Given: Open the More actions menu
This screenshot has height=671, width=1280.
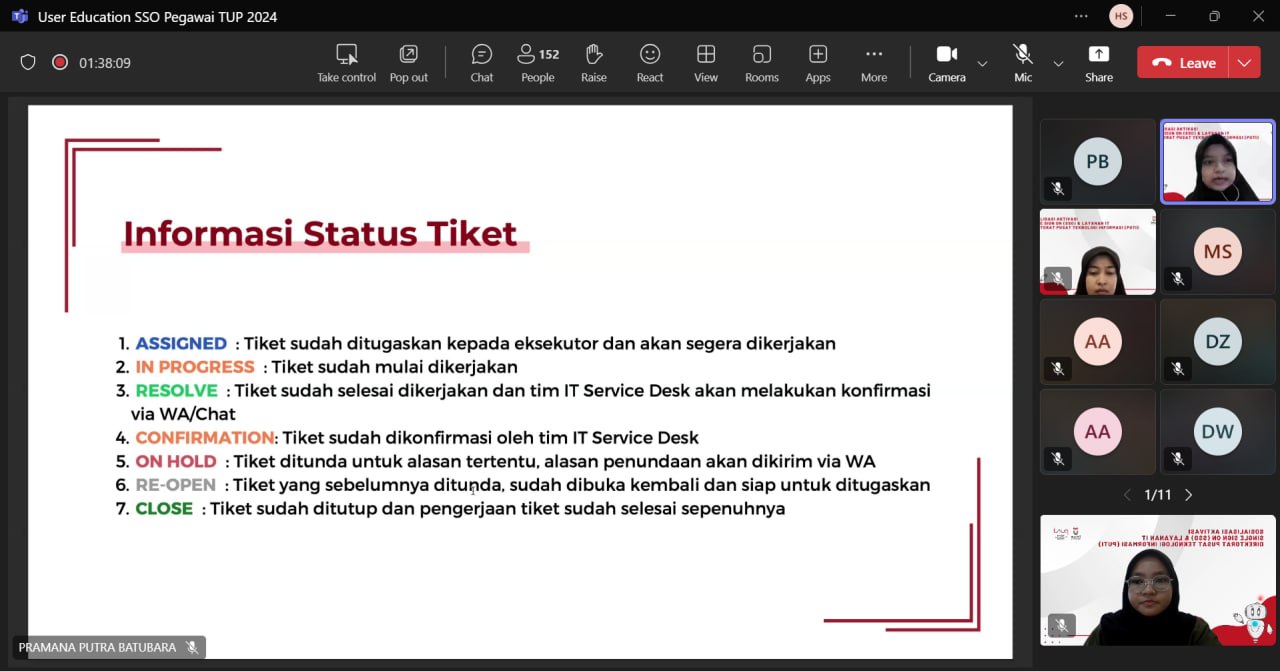Looking at the screenshot, I should 874,62.
